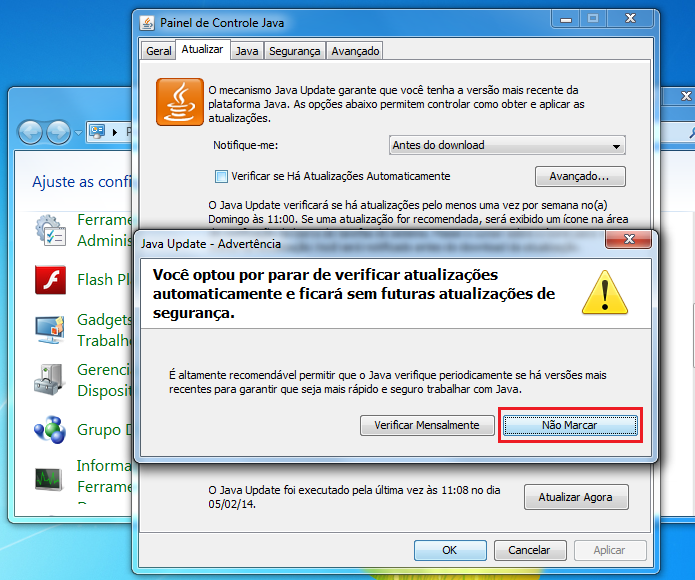Open the Avançado tab
This screenshot has width=695, height=580.
coord(355,51)
